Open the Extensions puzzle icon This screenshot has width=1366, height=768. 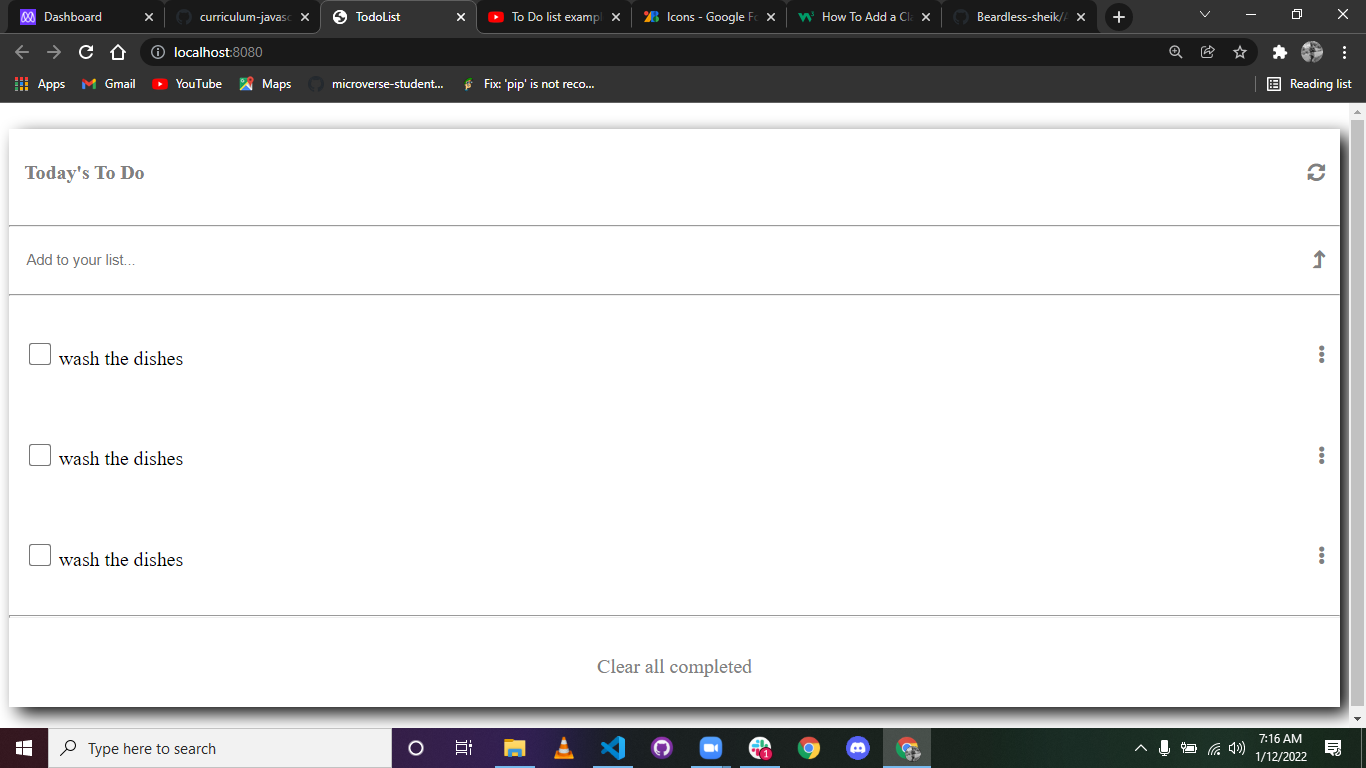1279,52
